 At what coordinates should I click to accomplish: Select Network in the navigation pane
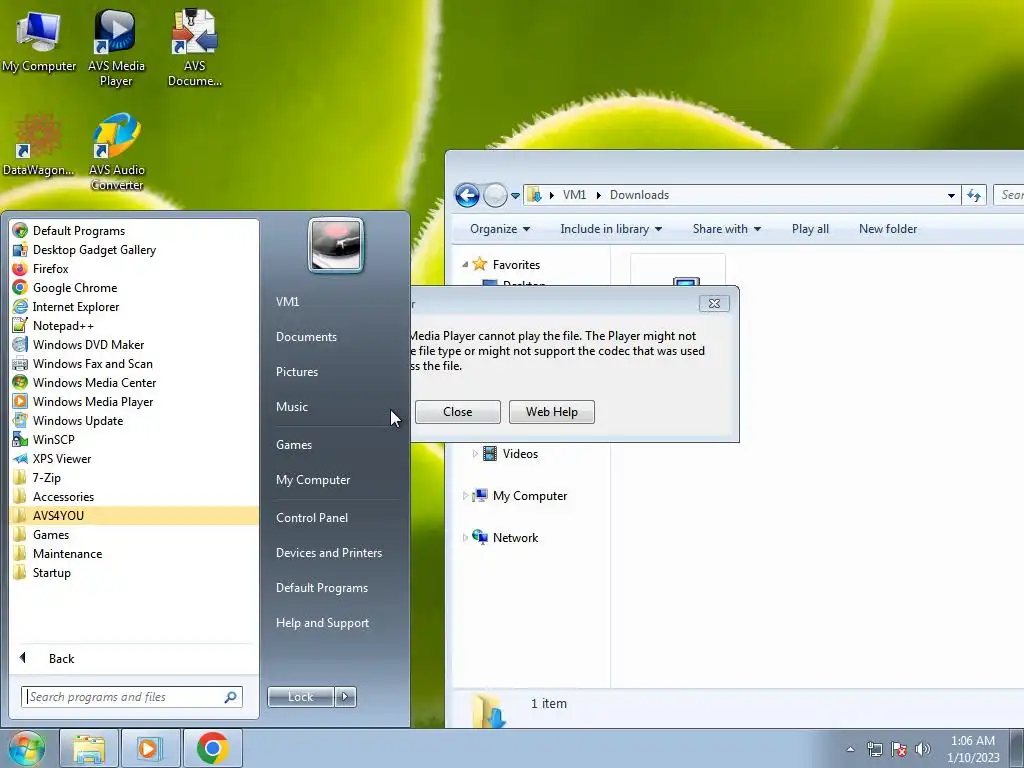tap(515, 538)
